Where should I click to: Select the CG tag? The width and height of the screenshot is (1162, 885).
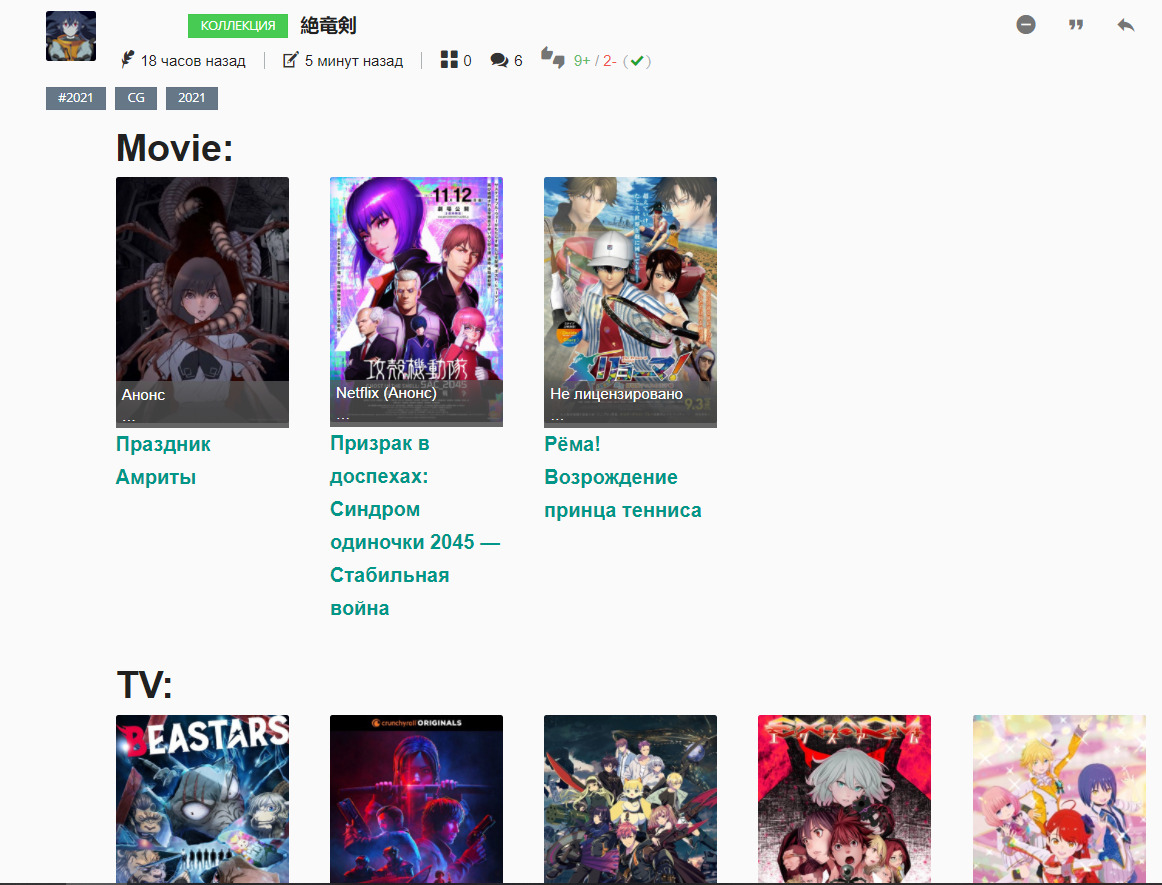[136, 98]
